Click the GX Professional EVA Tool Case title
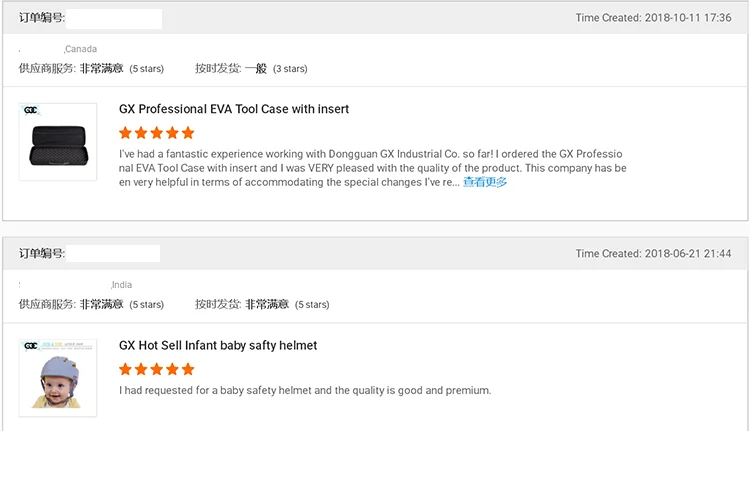This screenshot has width=750, height=500. pyautogui.click(x=234, y=109)
